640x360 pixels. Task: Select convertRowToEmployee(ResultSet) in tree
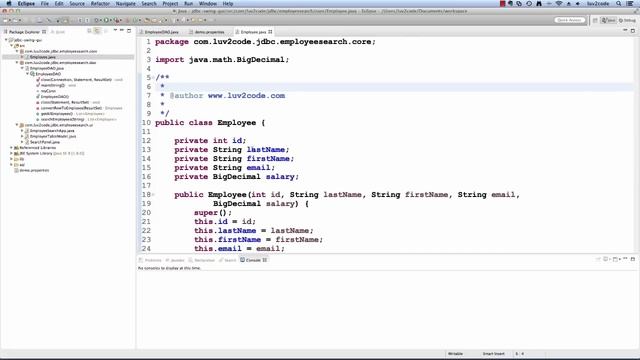point(71,108)
